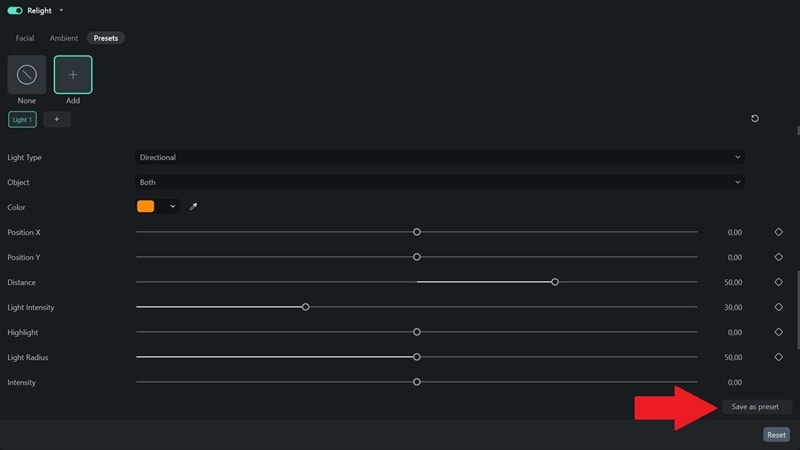Add a new light with plus button
This screenshot has width=800, height=450.
pyautogui.click(x=57, y=120)
